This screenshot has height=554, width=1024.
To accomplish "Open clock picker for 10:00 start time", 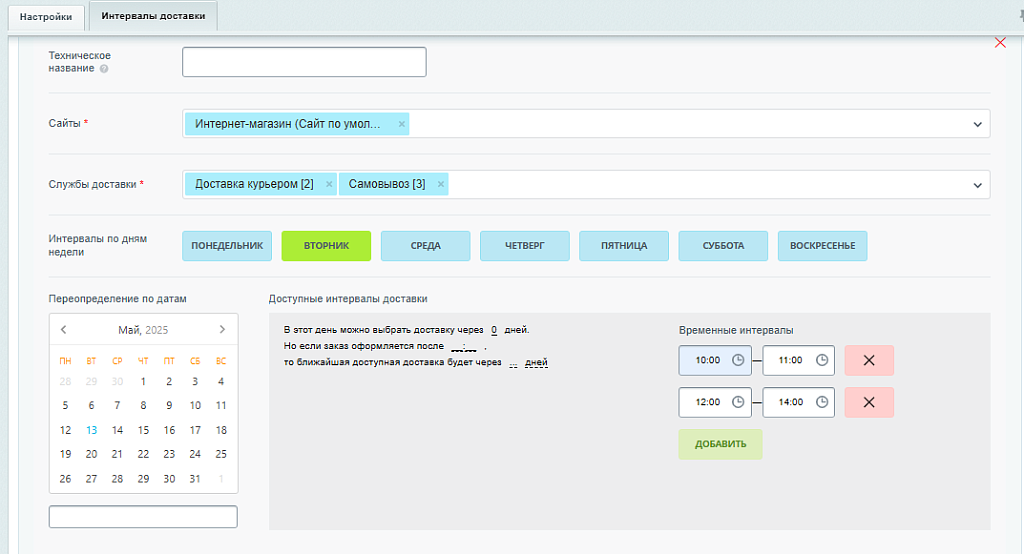I will click(x=738, y=360).
